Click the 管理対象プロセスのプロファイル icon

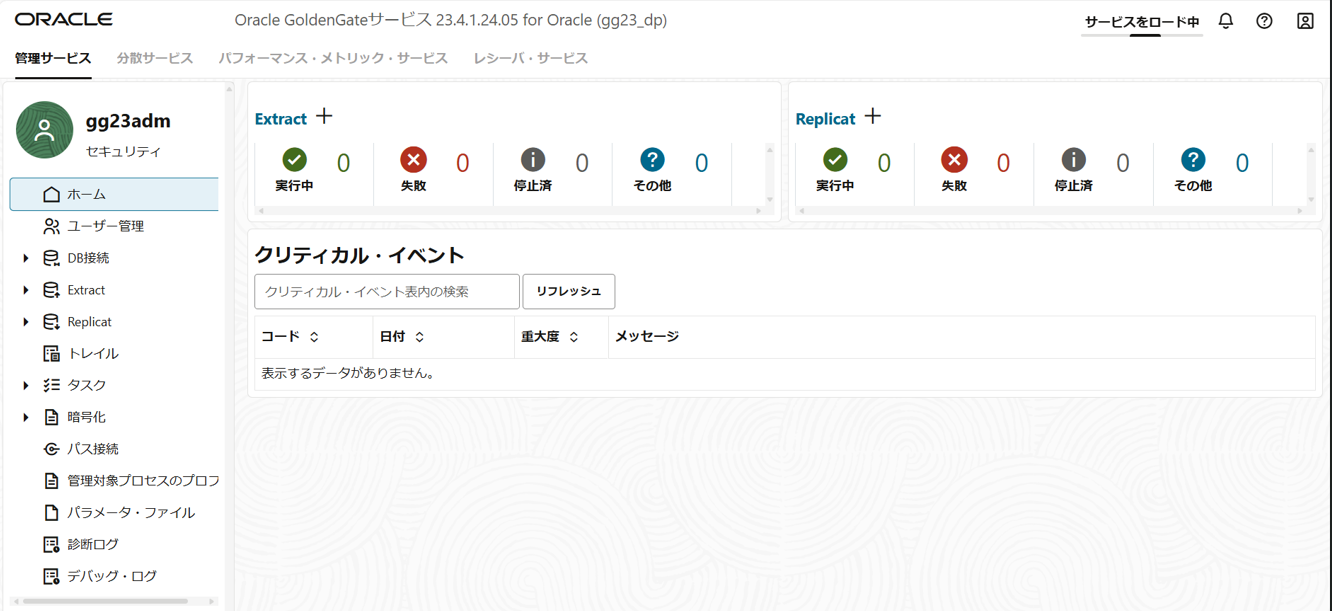[x=51, y=481]
